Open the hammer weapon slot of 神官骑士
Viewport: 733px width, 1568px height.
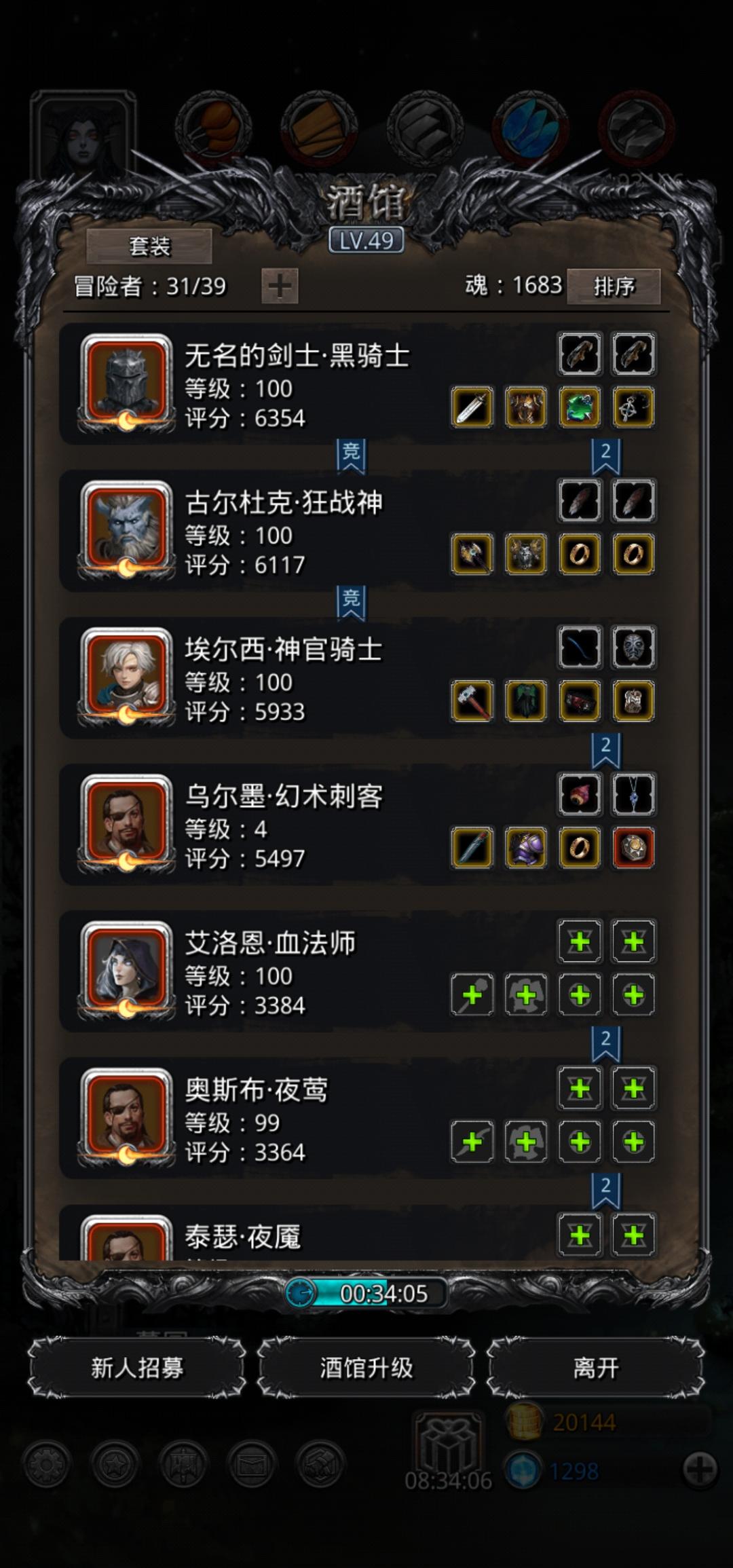tap(472, 701)
